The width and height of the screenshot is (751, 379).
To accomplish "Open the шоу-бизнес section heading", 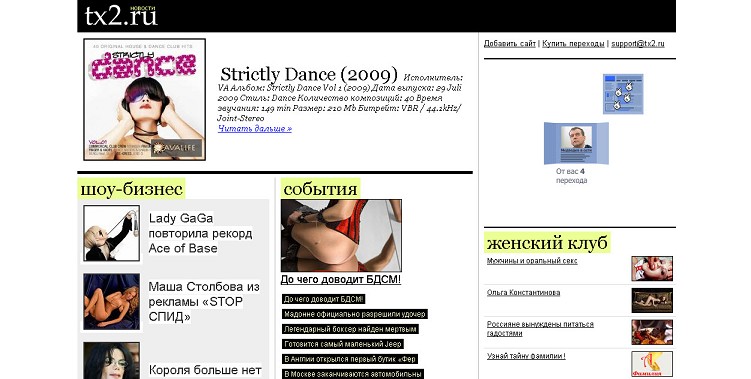I will tap(131, 188).
